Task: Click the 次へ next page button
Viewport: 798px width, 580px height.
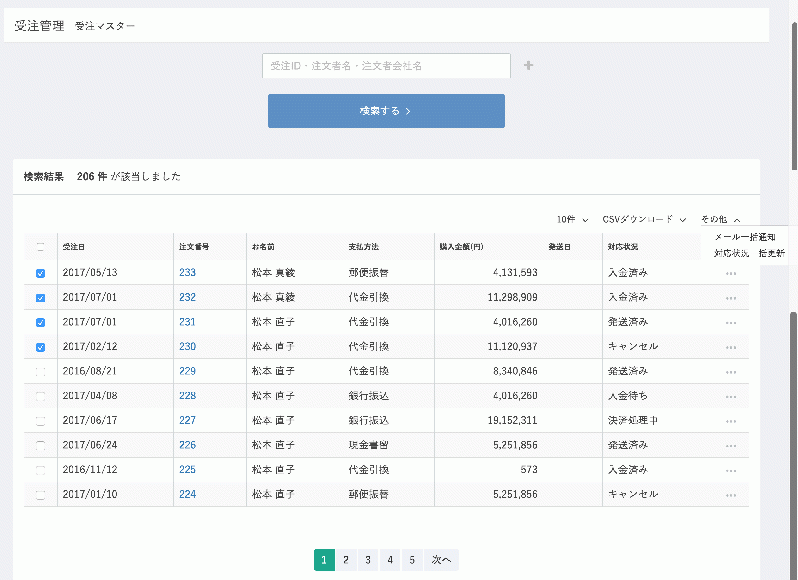Action: pos(441,560)
